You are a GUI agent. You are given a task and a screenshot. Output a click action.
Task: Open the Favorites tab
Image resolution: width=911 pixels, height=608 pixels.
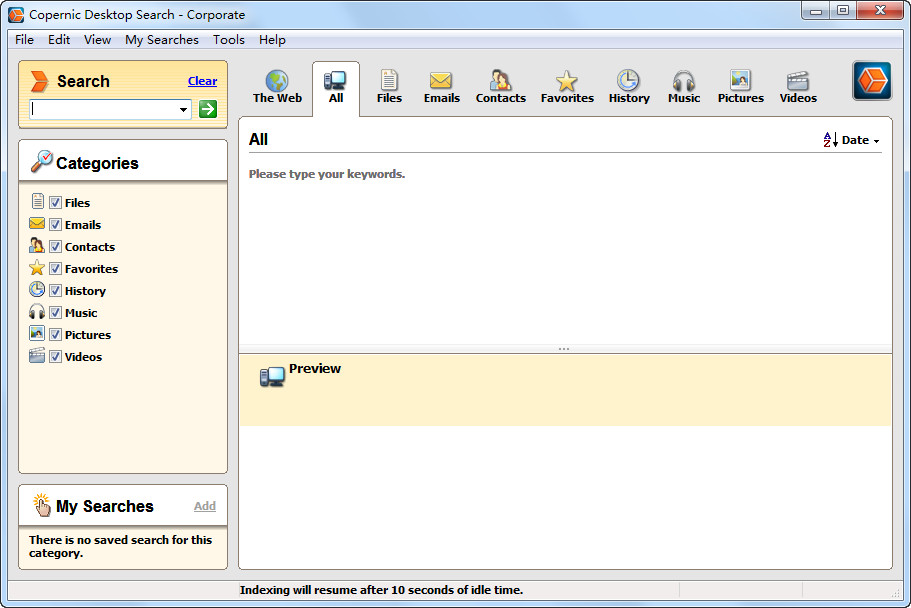pos(567,88)
